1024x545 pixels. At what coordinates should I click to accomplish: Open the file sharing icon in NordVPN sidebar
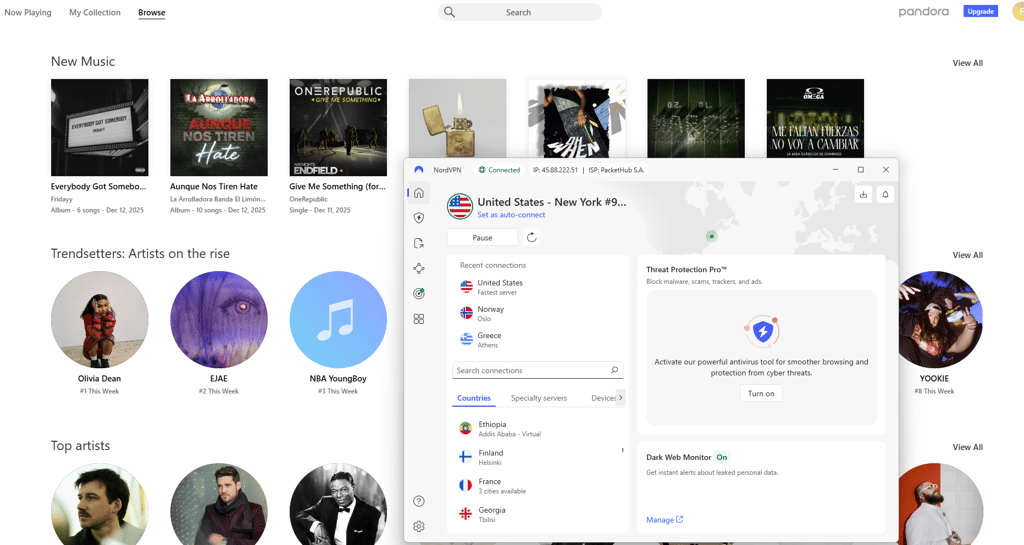point(419,243)
